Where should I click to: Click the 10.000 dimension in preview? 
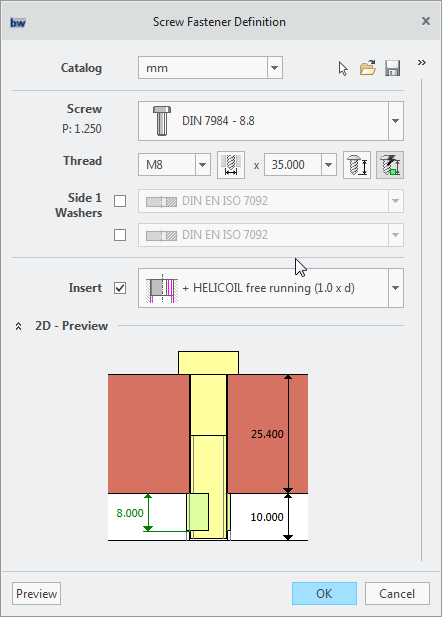[267, 517]
